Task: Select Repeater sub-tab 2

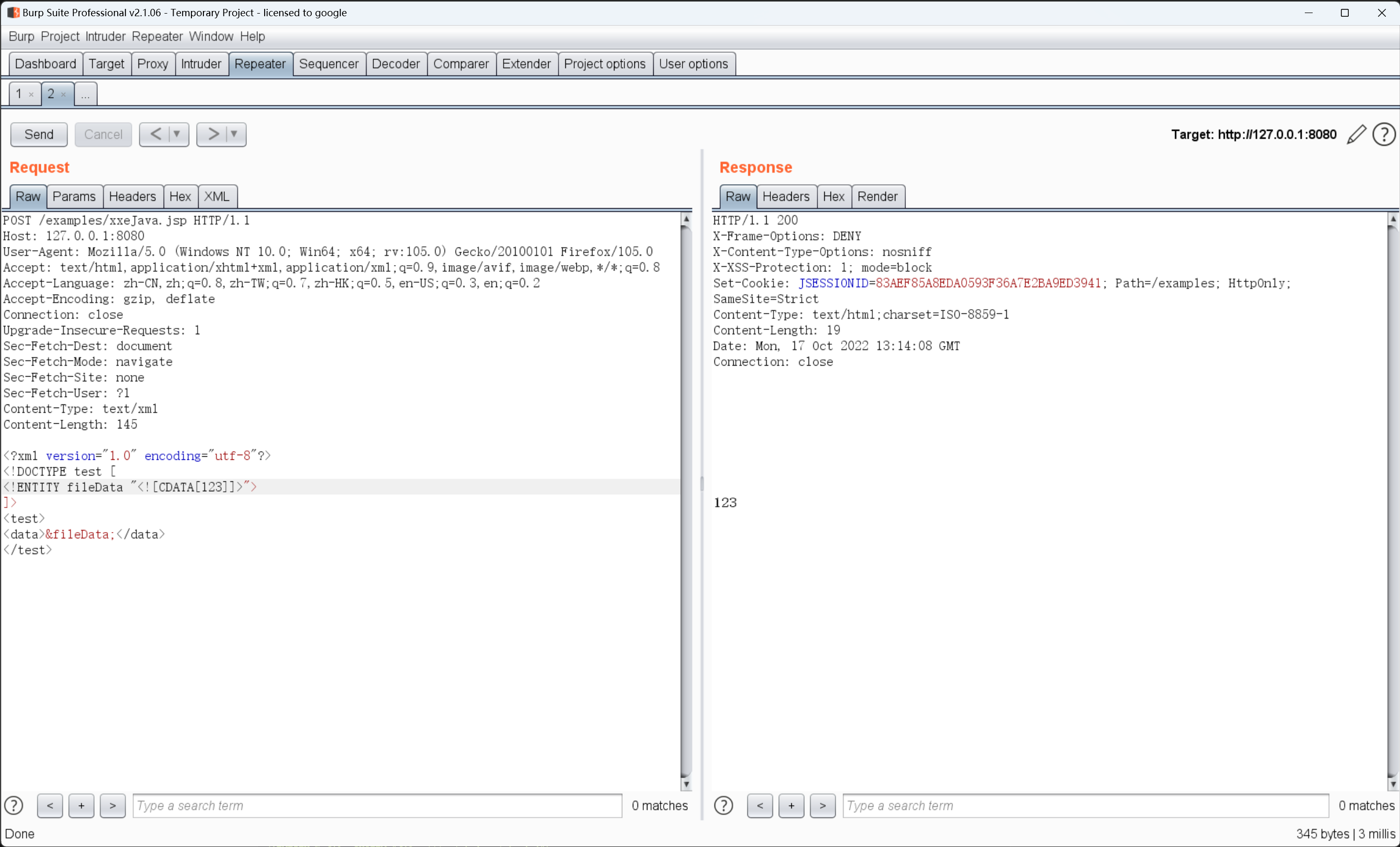Action: [x=51, y=94]
